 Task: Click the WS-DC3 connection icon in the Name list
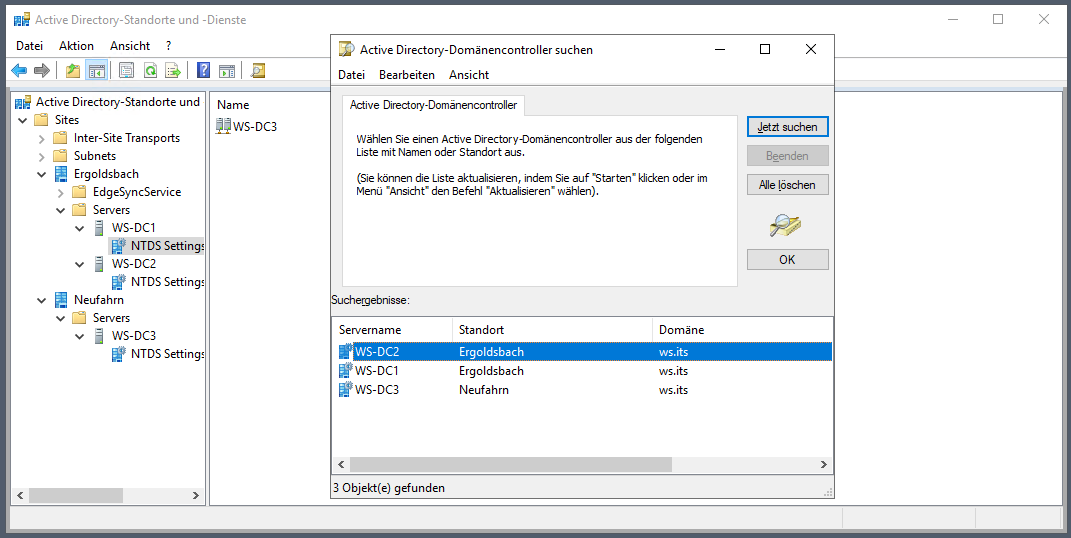(223, 126)
